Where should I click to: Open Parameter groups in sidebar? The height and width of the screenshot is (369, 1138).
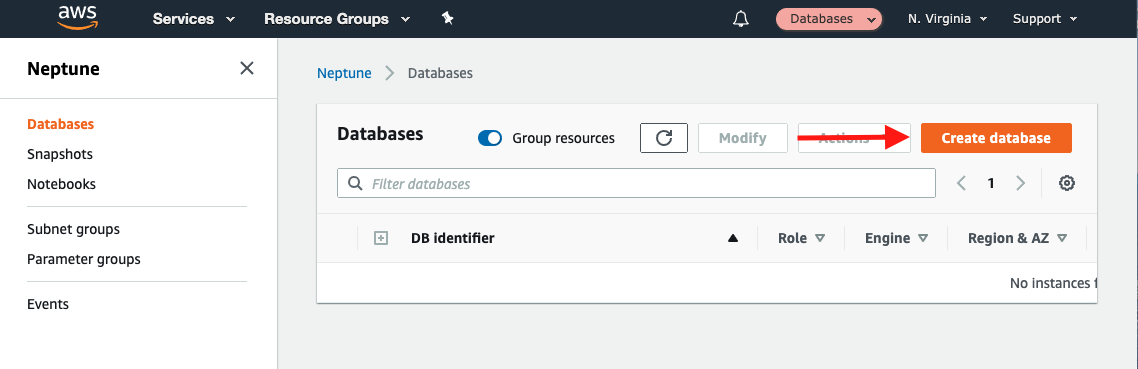[83, 259]
